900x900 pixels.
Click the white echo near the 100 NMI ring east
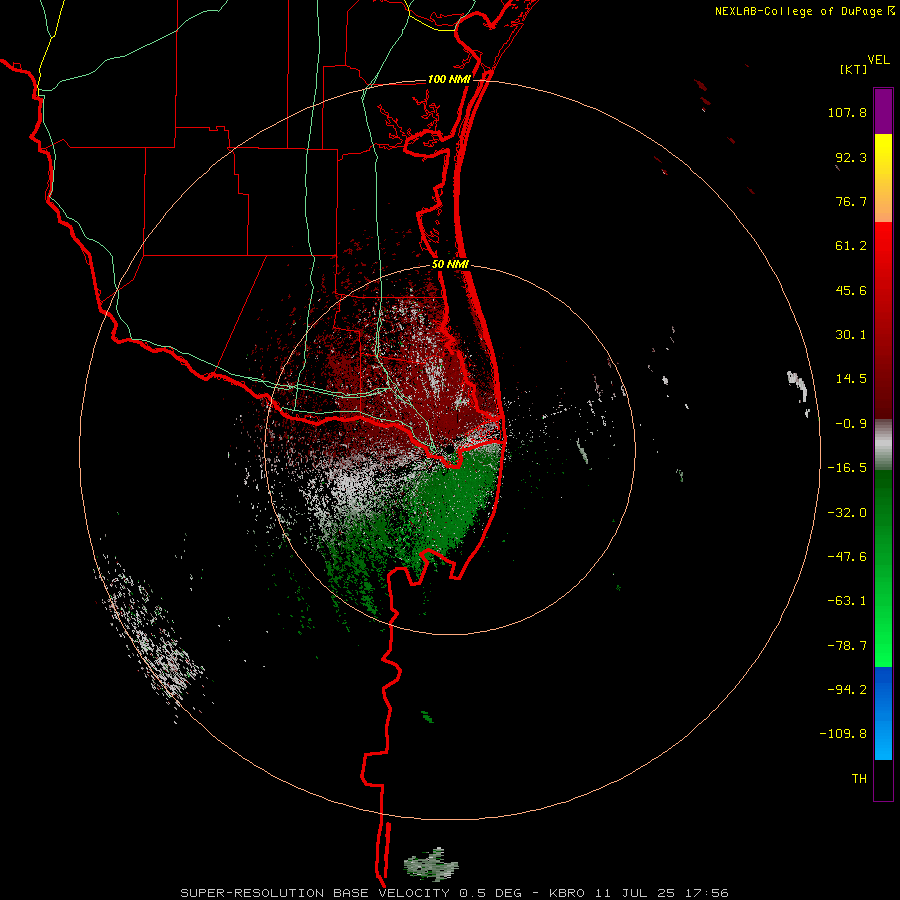point(798,386)
